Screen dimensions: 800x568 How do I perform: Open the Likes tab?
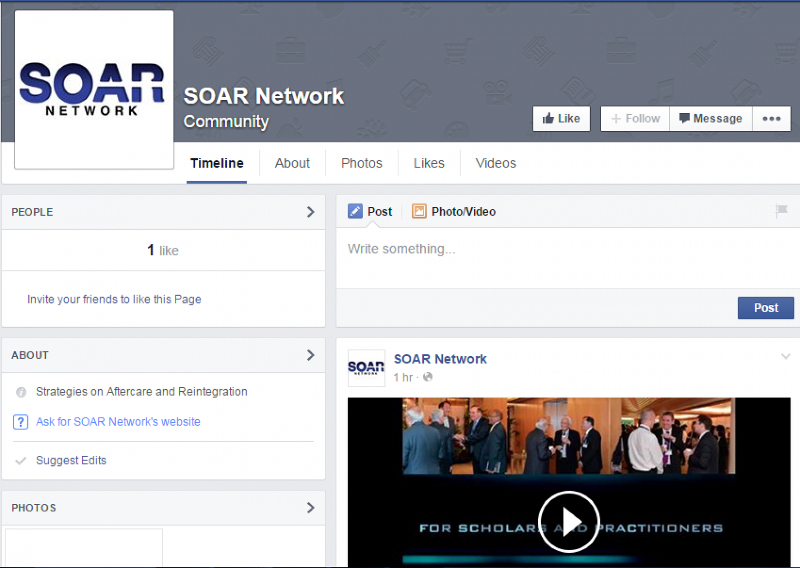click(429, 163)
